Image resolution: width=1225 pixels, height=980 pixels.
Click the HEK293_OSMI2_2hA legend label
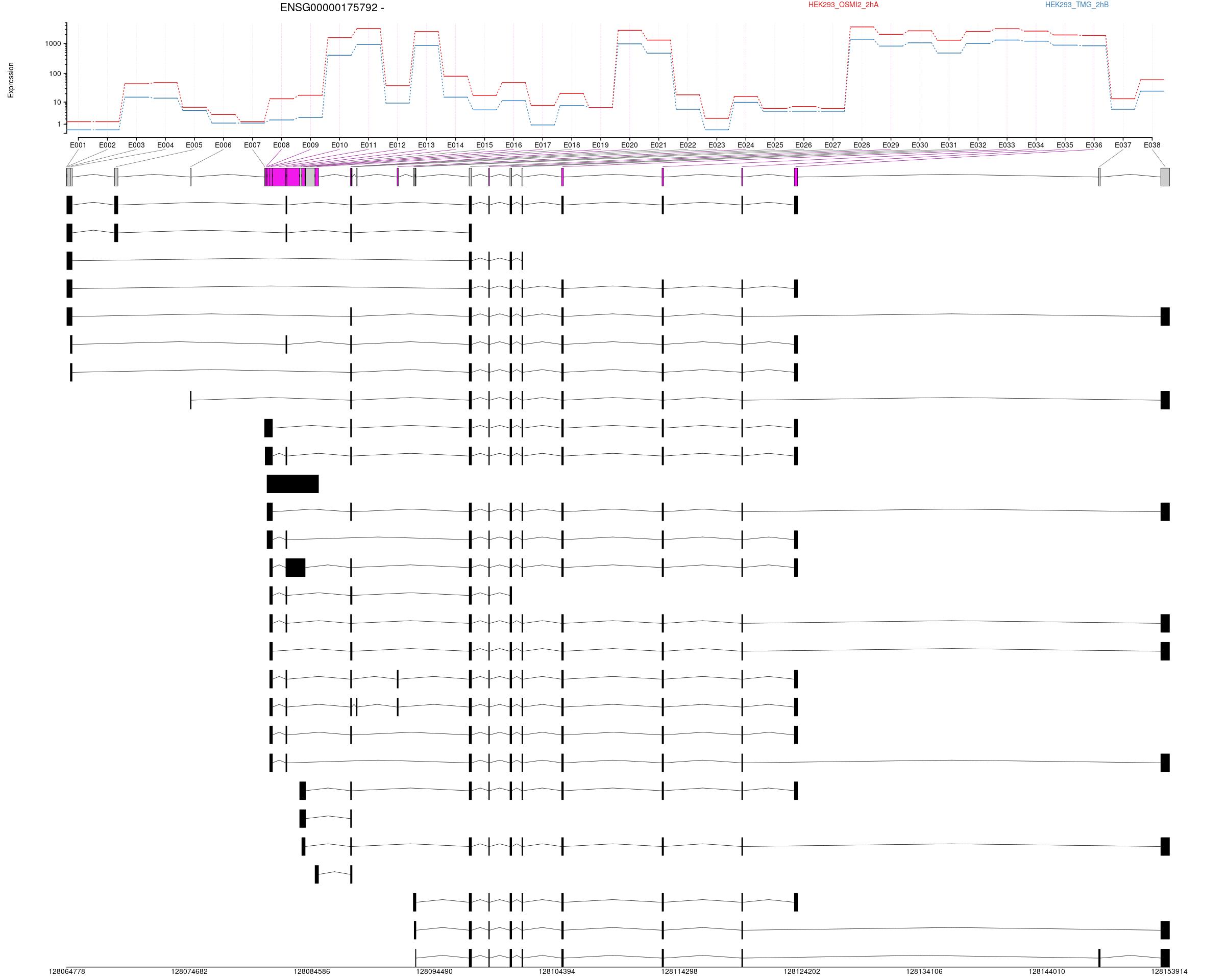(843, 5)
